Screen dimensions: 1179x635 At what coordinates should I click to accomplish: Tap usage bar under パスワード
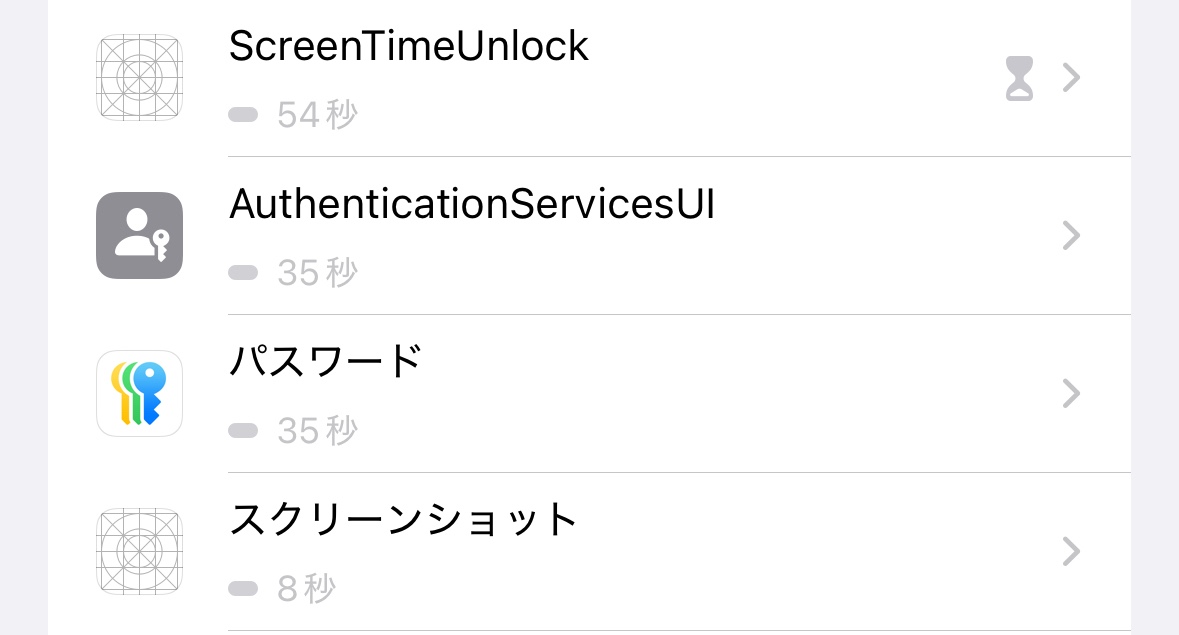[243, 431]
